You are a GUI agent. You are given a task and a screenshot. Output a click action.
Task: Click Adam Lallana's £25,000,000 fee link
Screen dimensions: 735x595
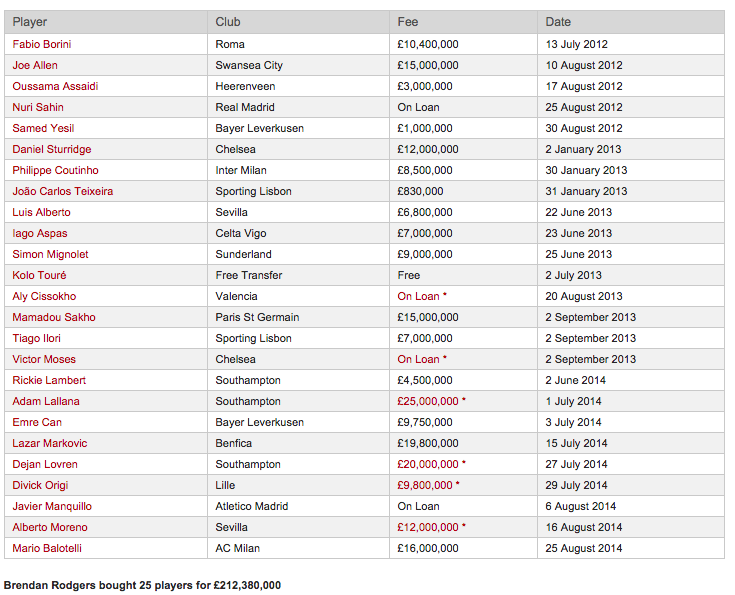(431, 401)
